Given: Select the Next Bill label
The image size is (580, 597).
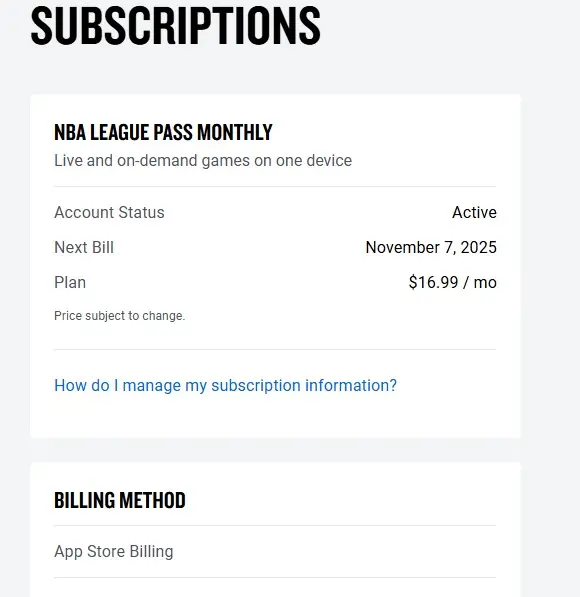Looking at the screenshot, I should [84, 247].
